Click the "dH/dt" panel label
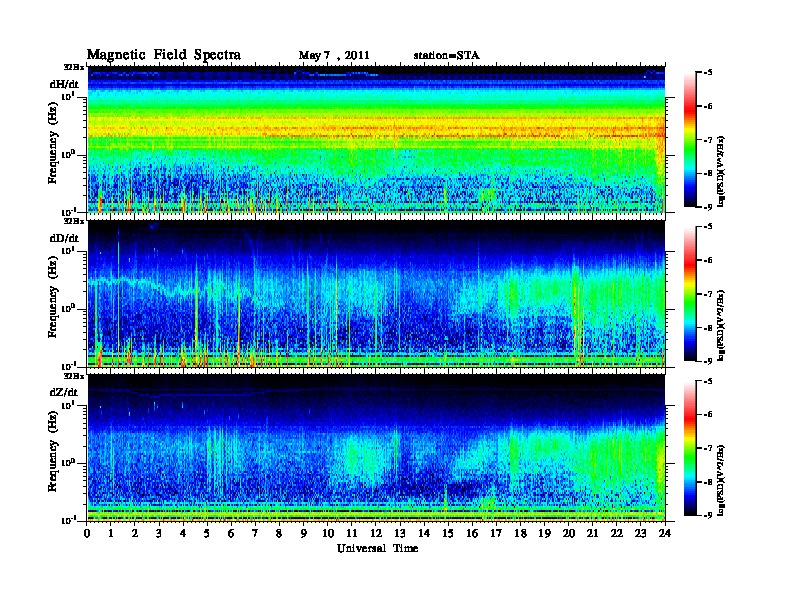 pos(64,84)
